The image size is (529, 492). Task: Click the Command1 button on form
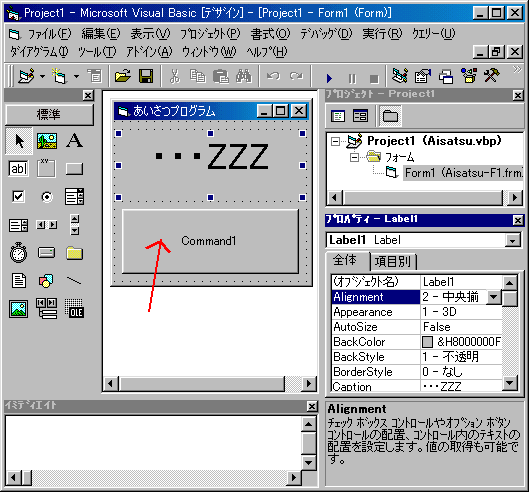(210, 241)
